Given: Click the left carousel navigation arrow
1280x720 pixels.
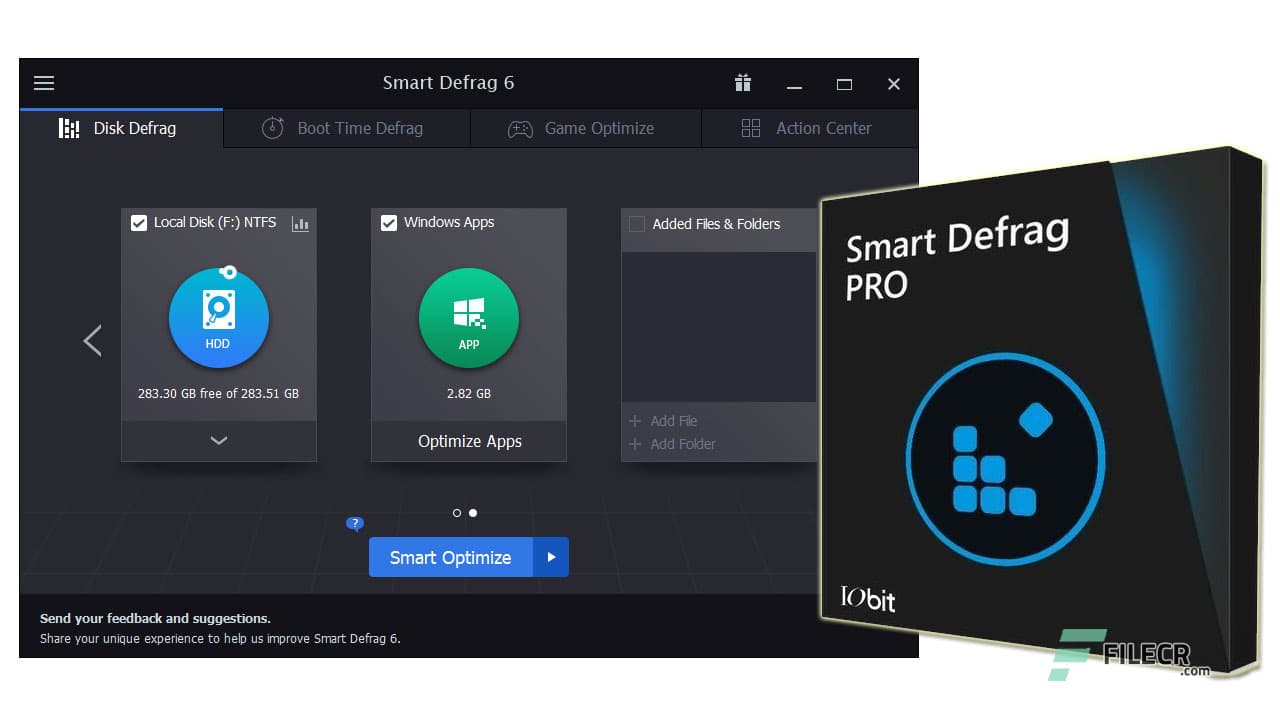Looking at the screenshot, I should tap(92, 340).
